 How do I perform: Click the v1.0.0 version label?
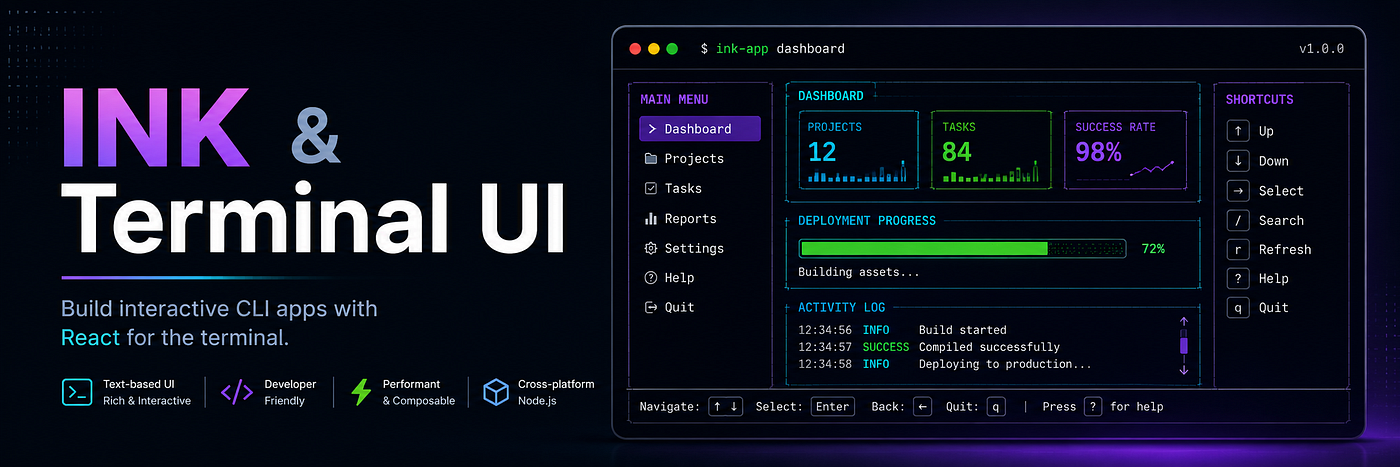(1321, 48)
